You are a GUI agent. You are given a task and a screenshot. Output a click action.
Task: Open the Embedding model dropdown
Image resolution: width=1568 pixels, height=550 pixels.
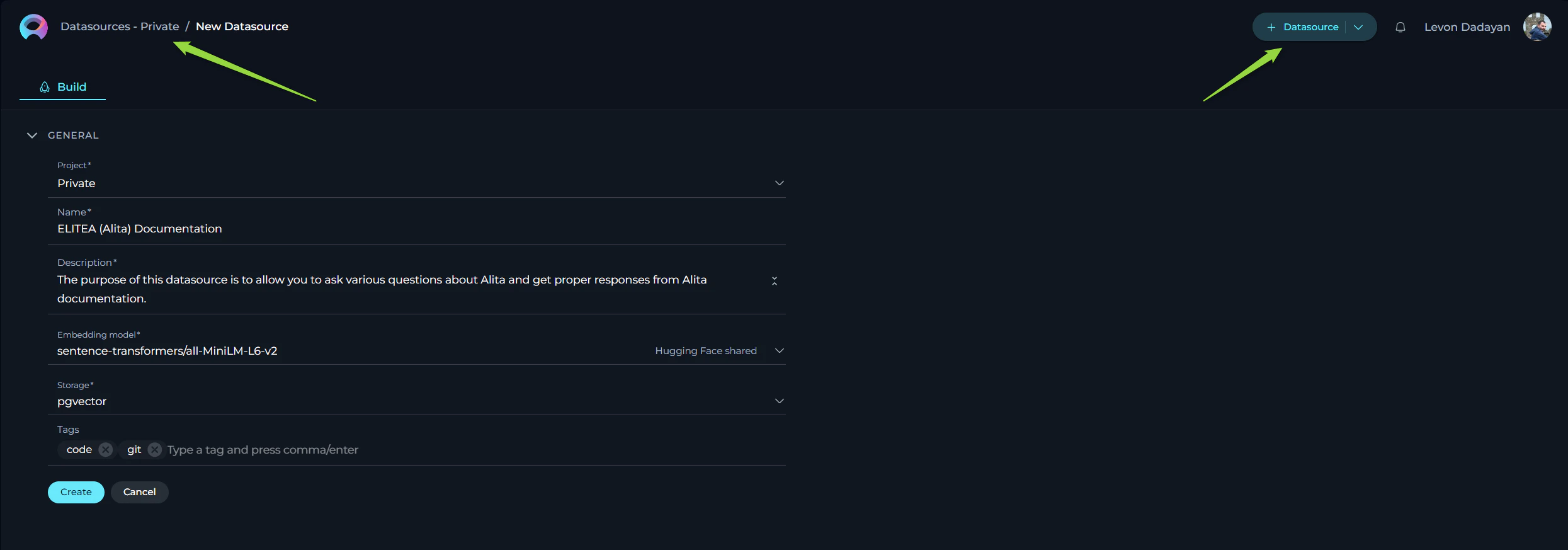click(417, 350)
